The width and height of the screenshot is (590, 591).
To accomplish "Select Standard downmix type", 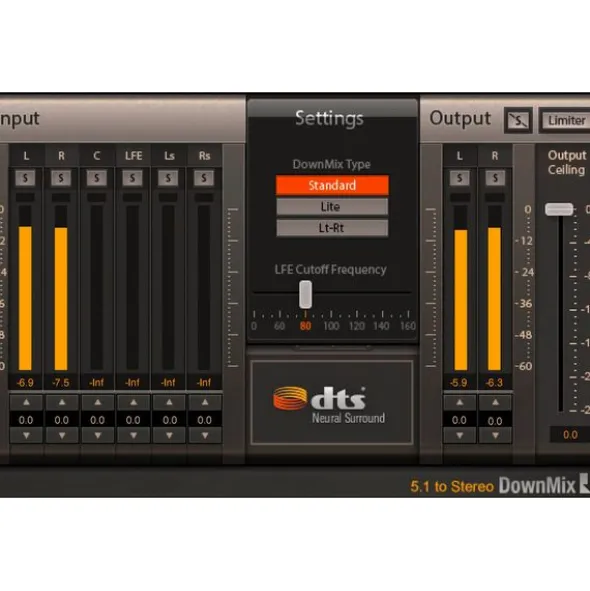I will 332,185.
